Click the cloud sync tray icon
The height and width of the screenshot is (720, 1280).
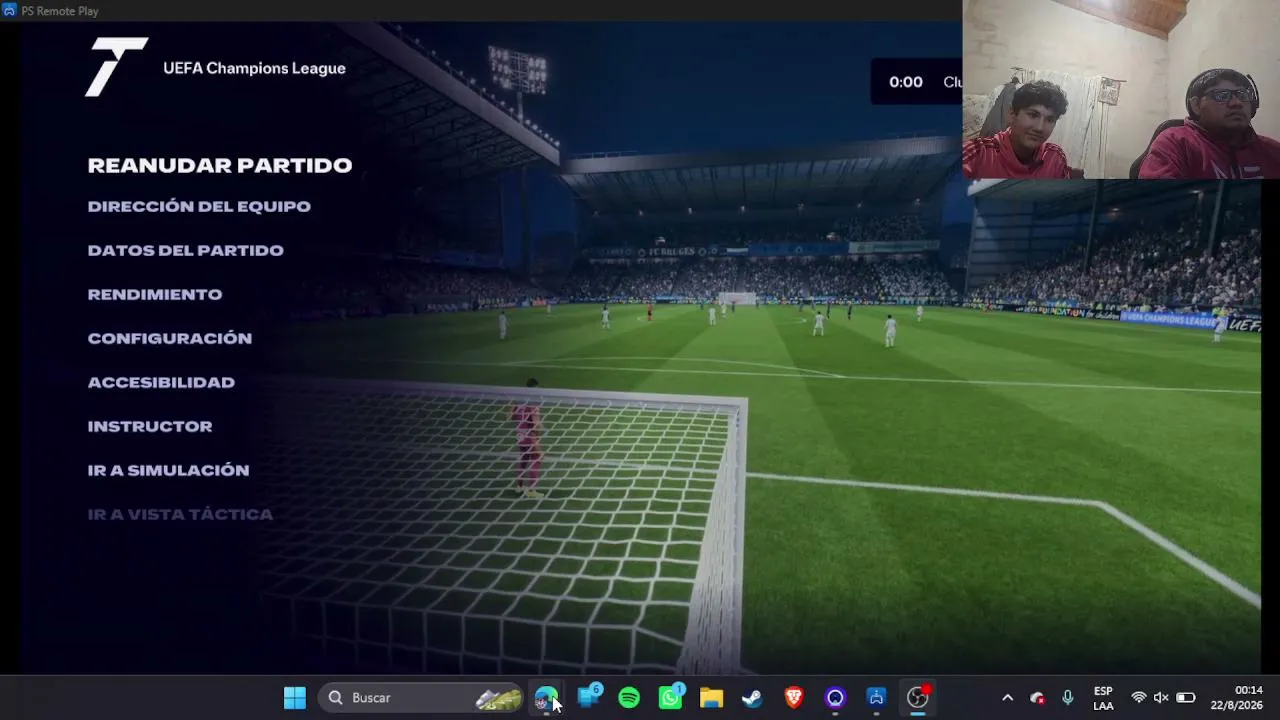coord(1037,698)
